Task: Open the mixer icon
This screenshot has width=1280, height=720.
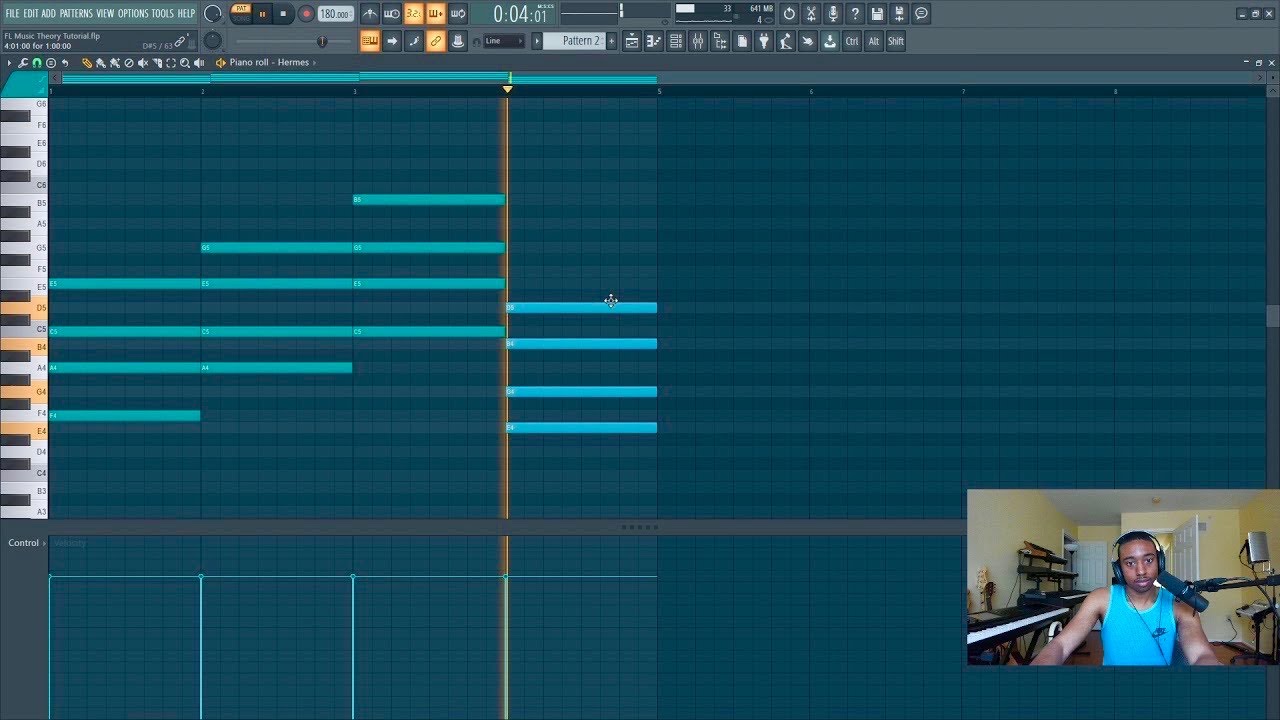Action: tap(698, 41)
